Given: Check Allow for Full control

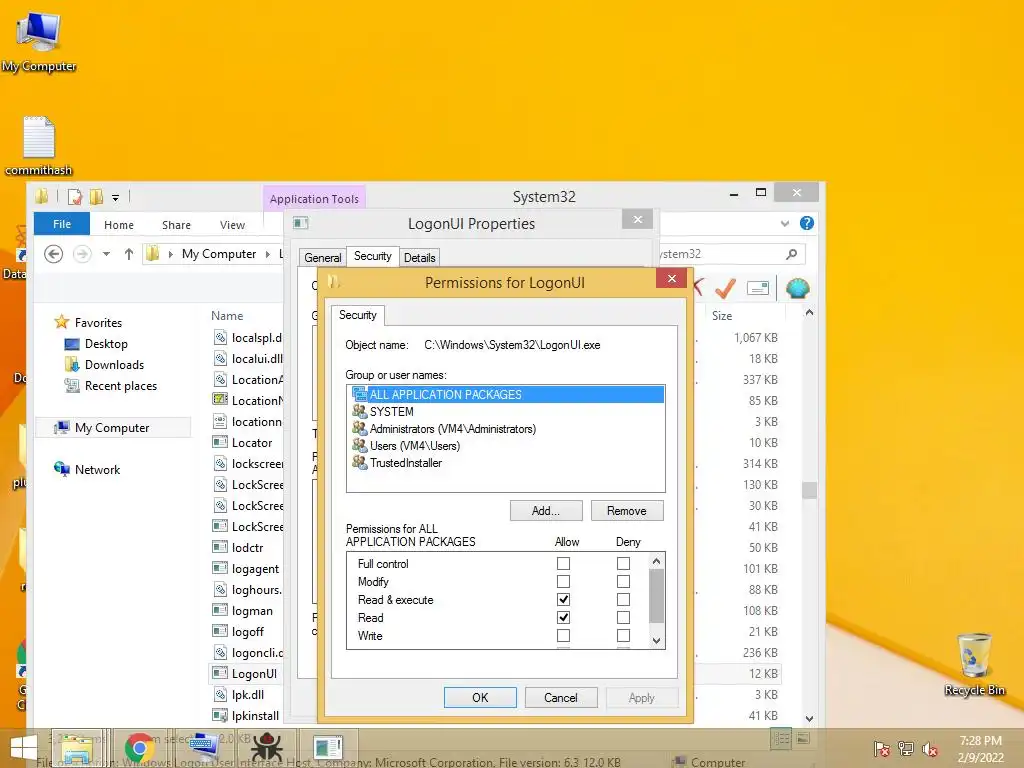Looking at the screenshot, I should coord(563,563).
